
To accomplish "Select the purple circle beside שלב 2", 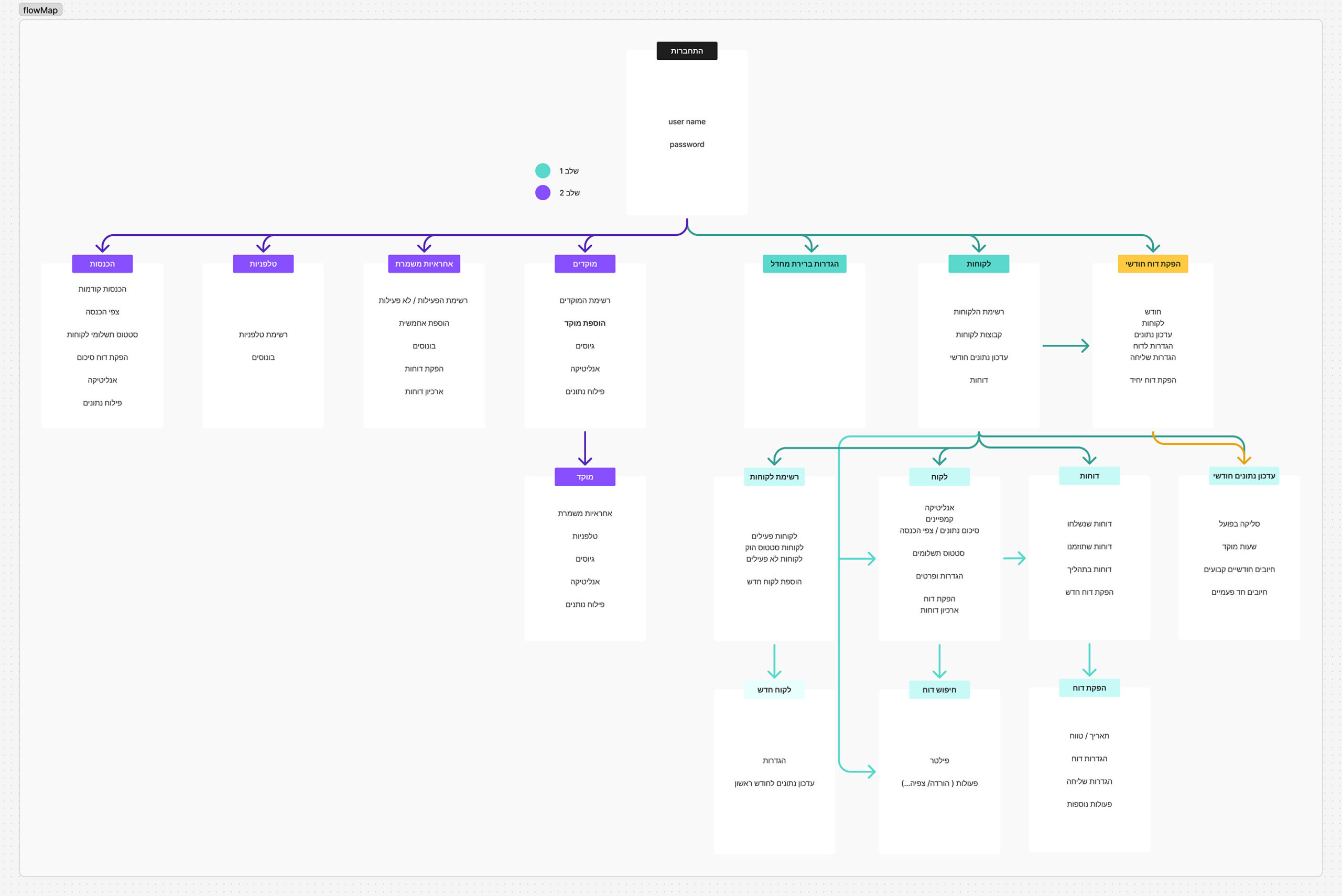I will click(x=543, y=193).
